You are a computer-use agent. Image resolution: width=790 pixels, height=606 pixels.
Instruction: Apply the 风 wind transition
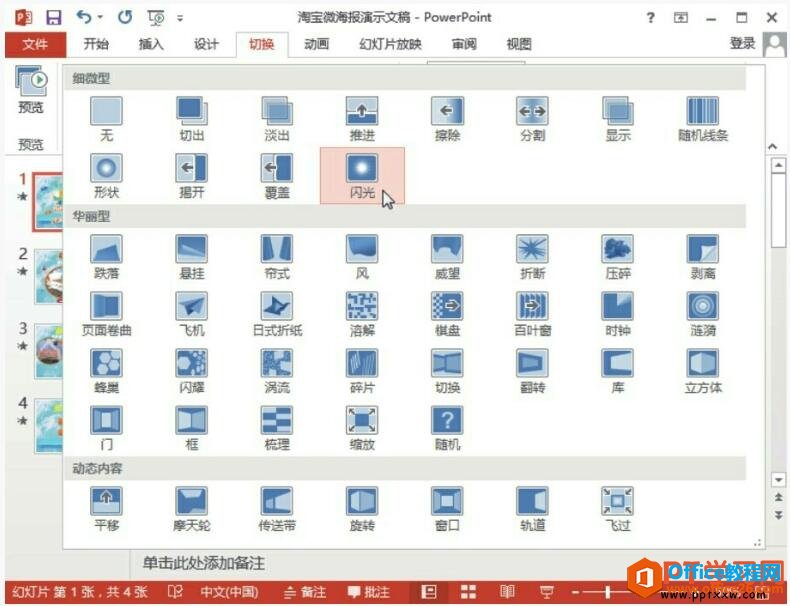tap(362, 257)
